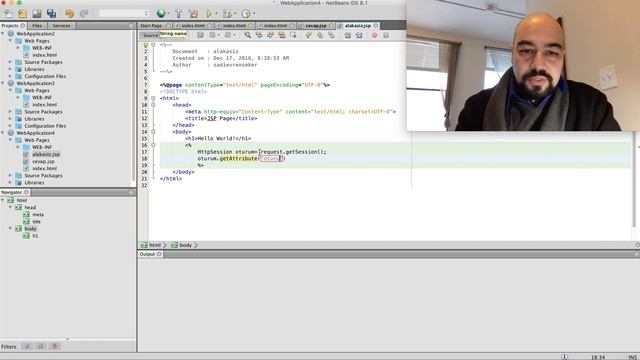This screenshot has width=640, height=360.
Task: Click the Debug Project icon
Action: tap(227, 13)
